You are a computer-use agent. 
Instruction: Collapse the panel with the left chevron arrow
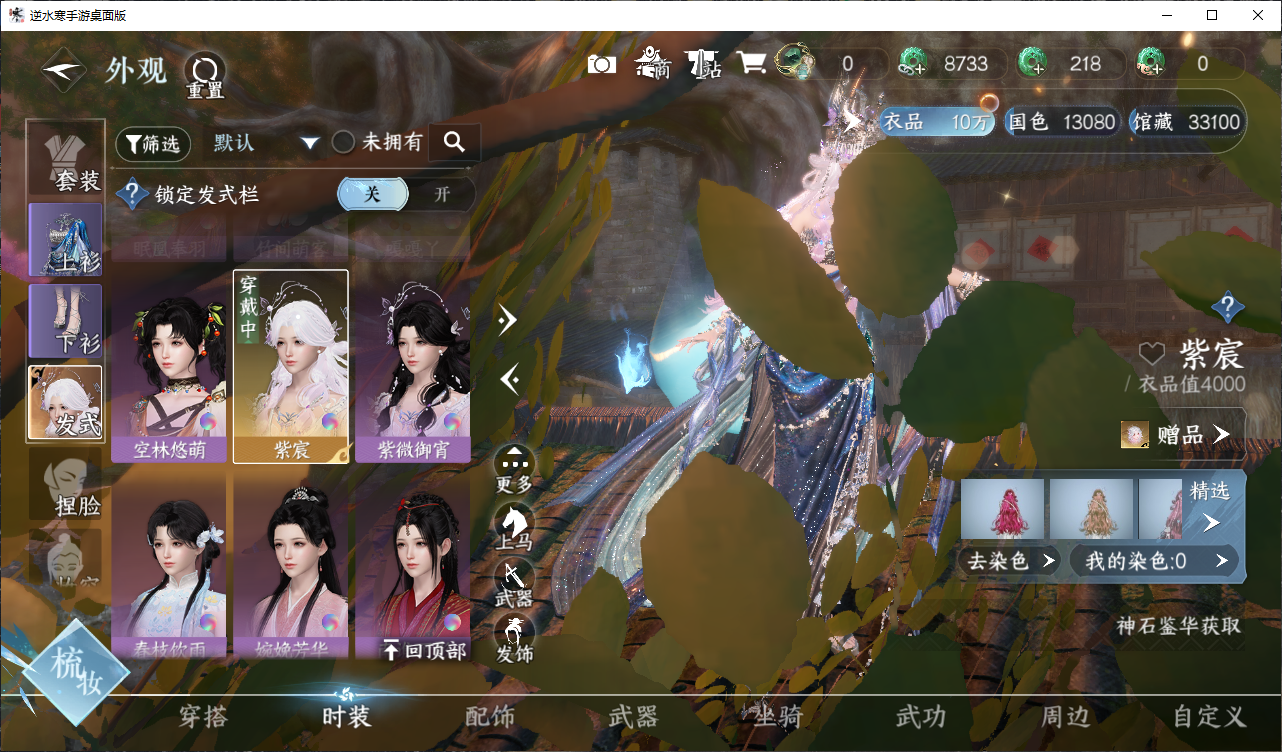(x=508, y=379)
